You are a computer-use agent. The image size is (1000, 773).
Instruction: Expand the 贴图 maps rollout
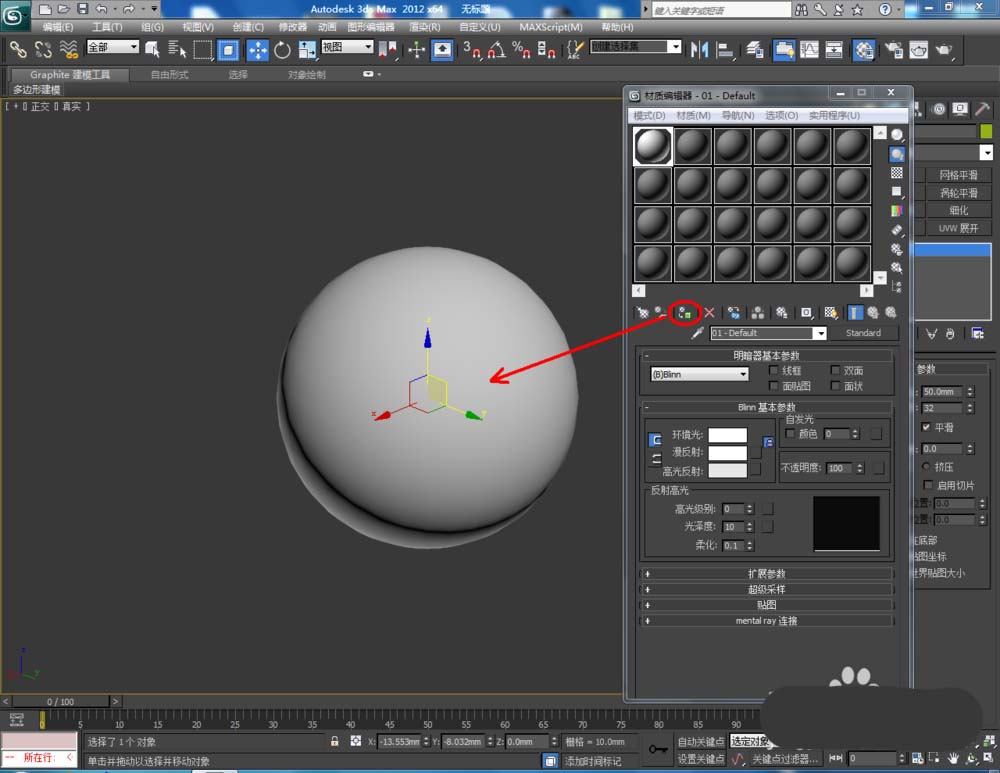[x=767, y=605]
